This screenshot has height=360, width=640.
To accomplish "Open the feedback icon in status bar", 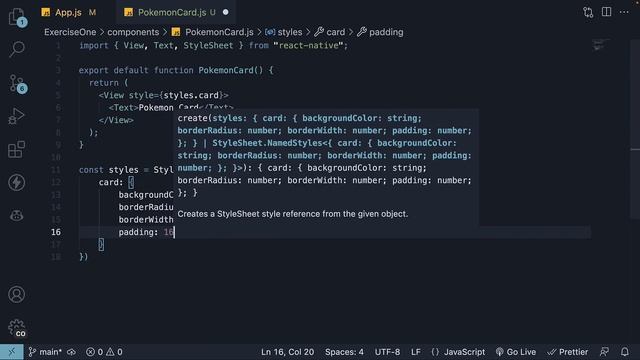I will point(604,352).
